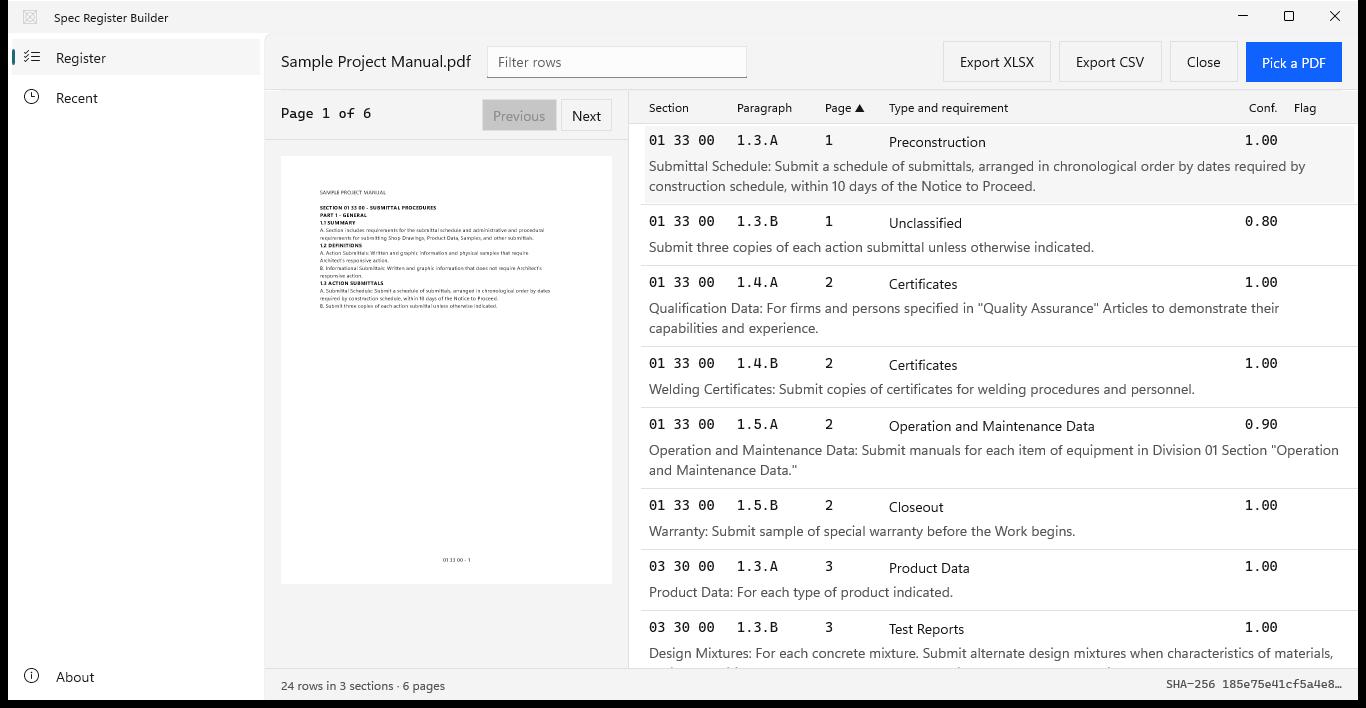Click the PDF page preview thumbnail
This screenshot has width=1366, height=708.
pos(446,370)
